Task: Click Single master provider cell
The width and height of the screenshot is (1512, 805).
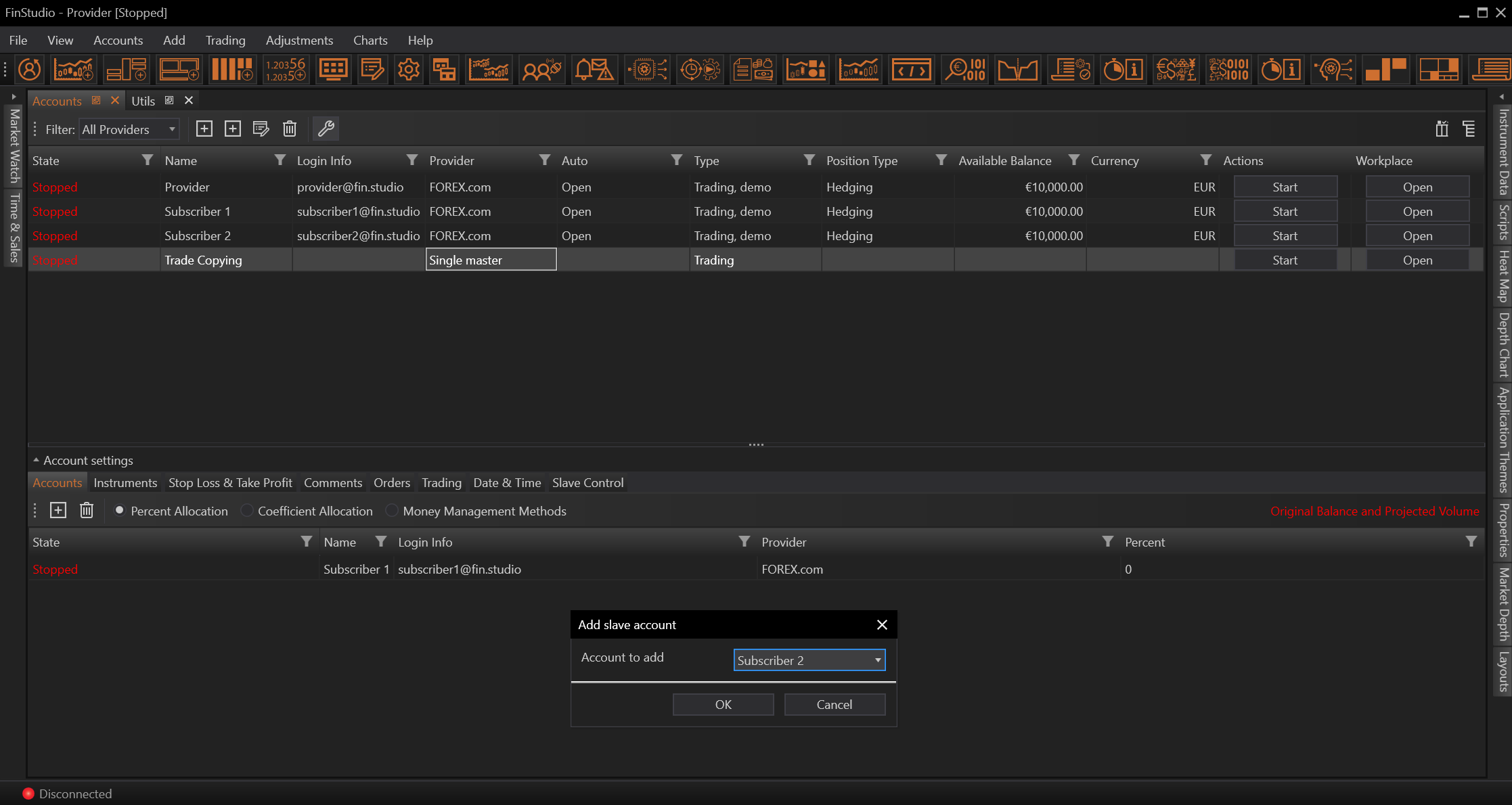Action: click(491, 260)
